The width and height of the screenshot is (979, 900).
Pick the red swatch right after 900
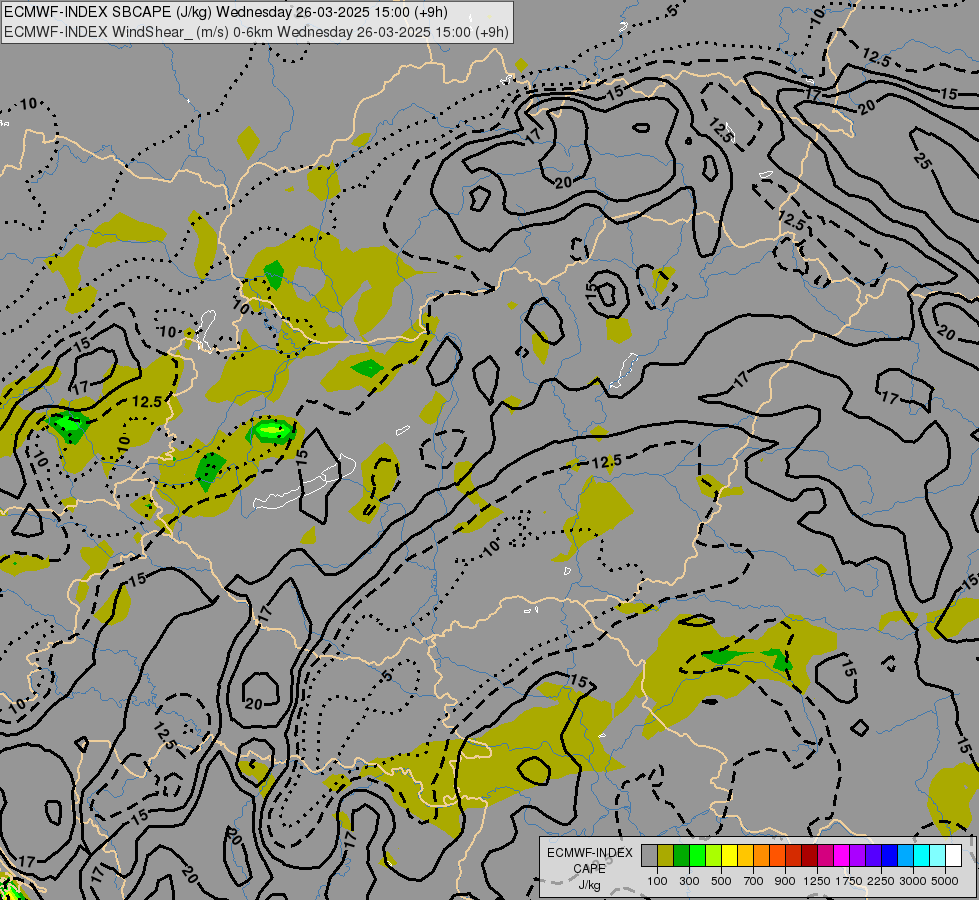[x=794, y=856]
